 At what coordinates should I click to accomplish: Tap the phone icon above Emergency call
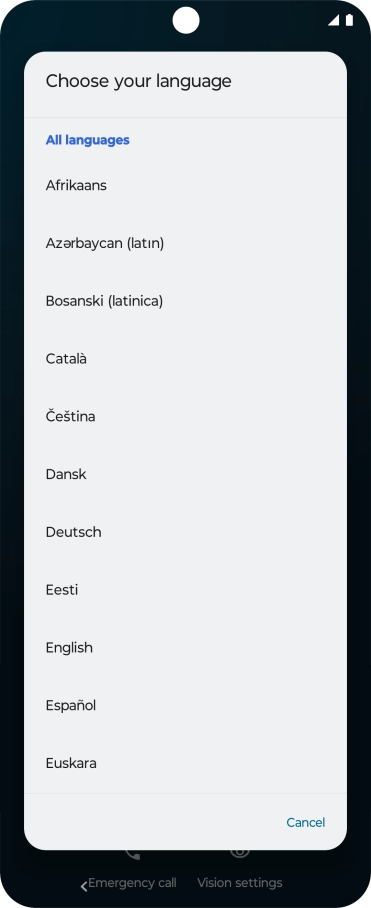tap(133, 854)
